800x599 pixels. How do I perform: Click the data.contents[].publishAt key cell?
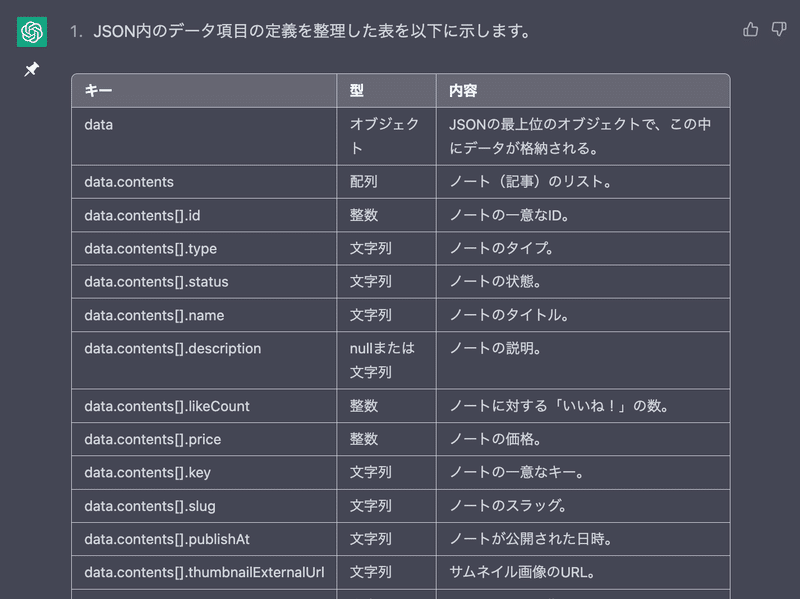(x=204, y=539)
